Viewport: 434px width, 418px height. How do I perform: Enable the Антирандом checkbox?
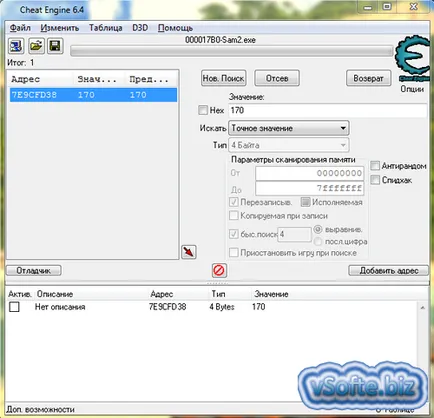coord(375,165)
